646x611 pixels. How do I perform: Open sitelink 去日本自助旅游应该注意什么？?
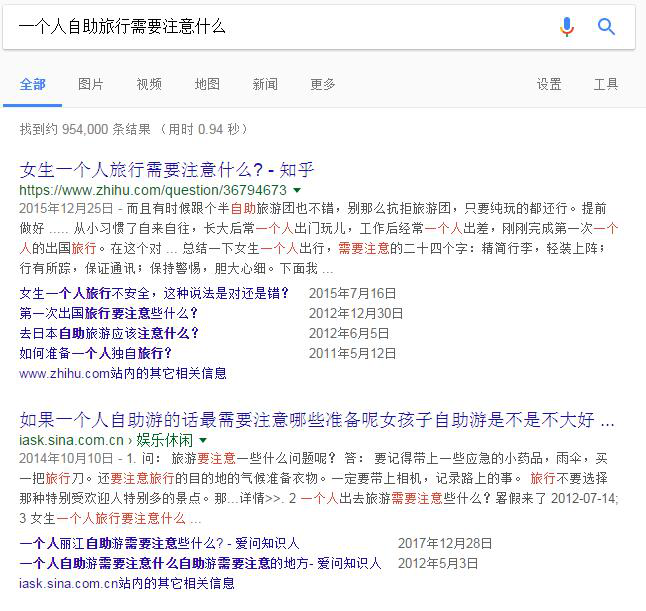pyautogui.click(x=109, y=333)
